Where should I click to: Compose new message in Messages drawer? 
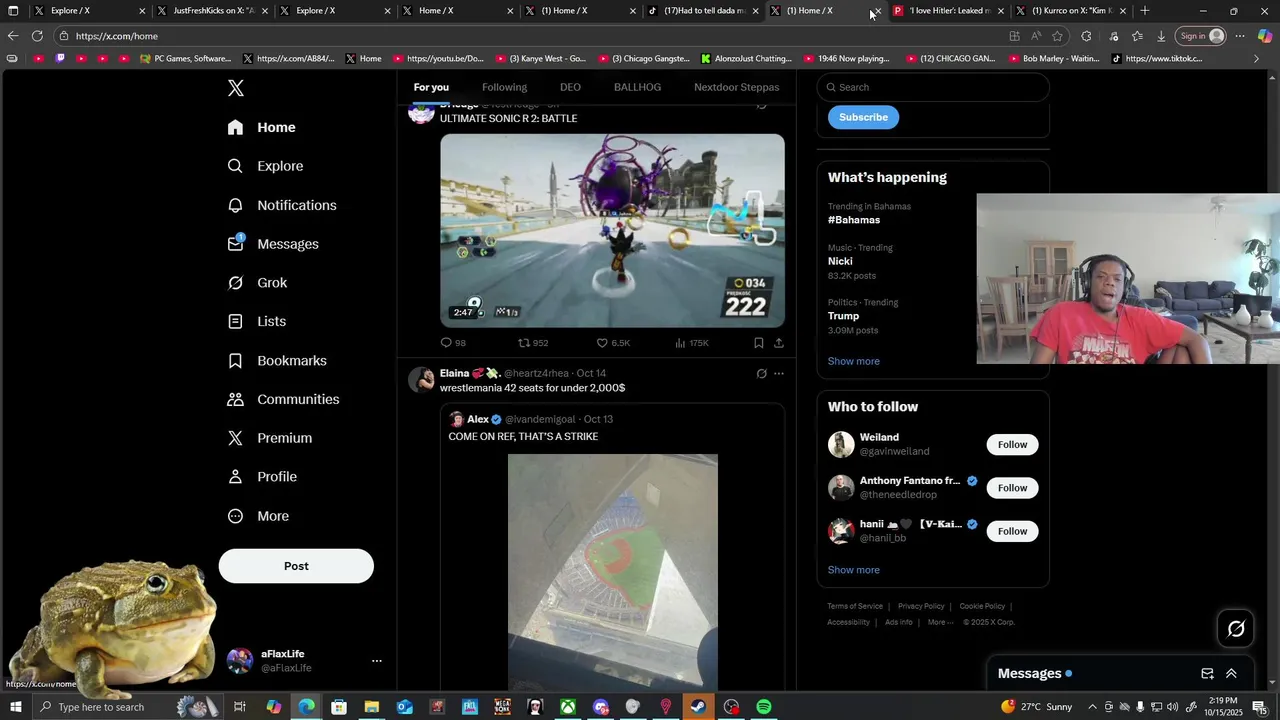tap(1207, 674)
